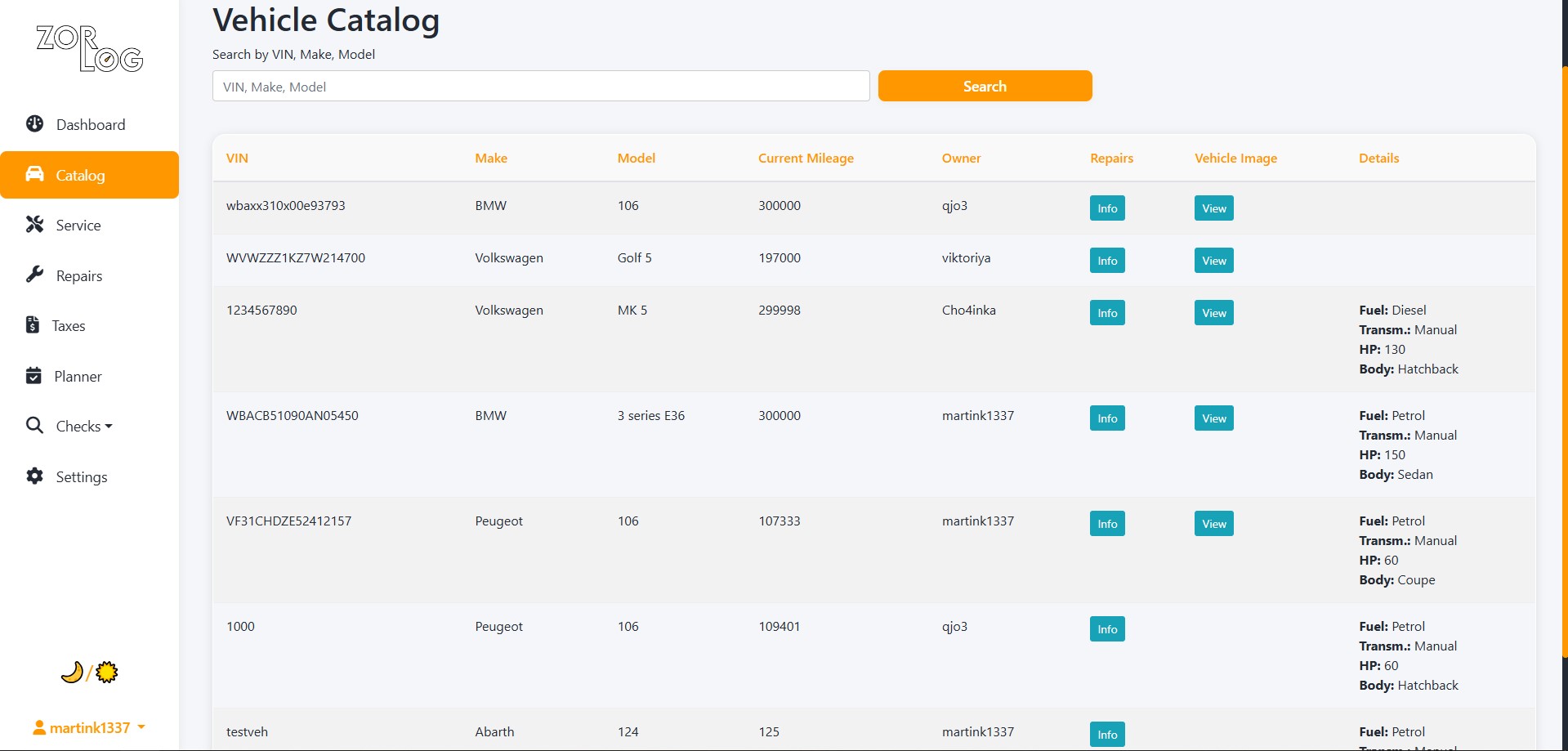Expand the Checks dropdown menu
Image resolution: width=1568 pixels, height=751 pixels.
[83, 427]
